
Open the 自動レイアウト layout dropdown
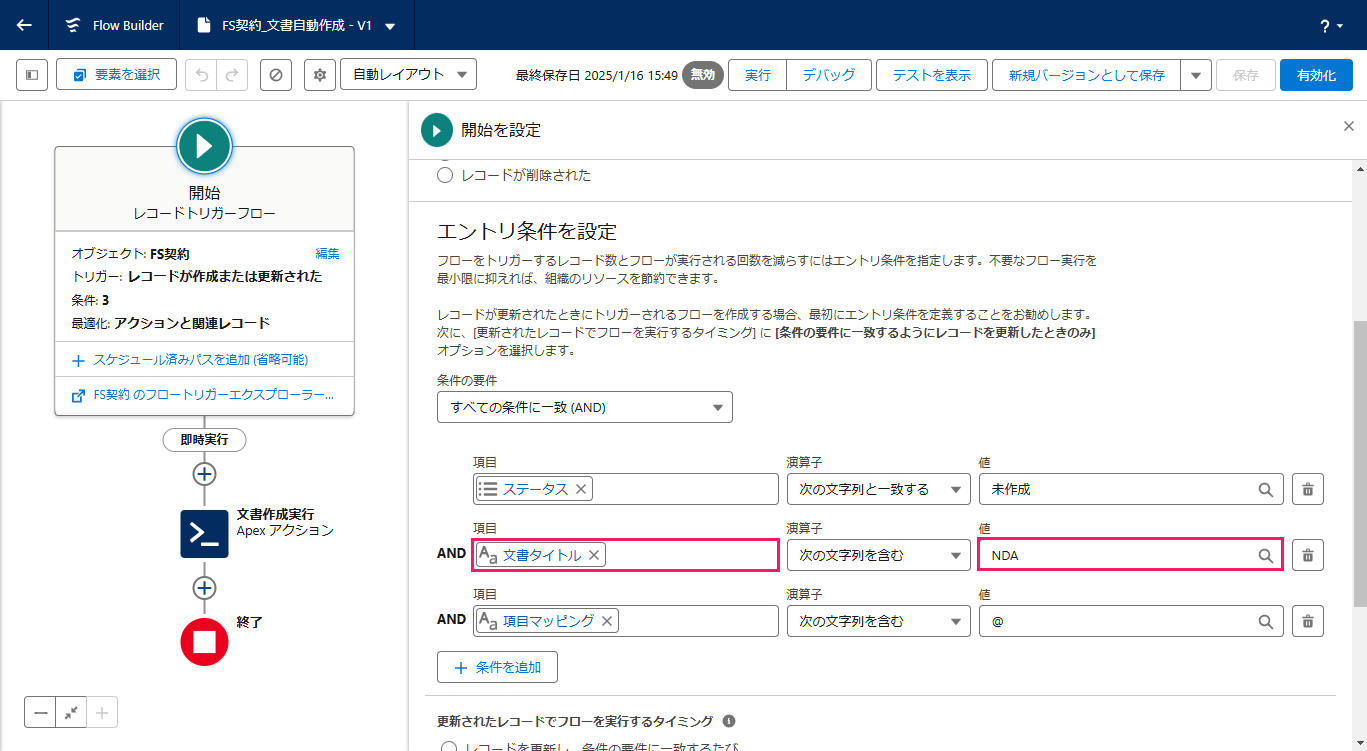[x=408, y=75]
